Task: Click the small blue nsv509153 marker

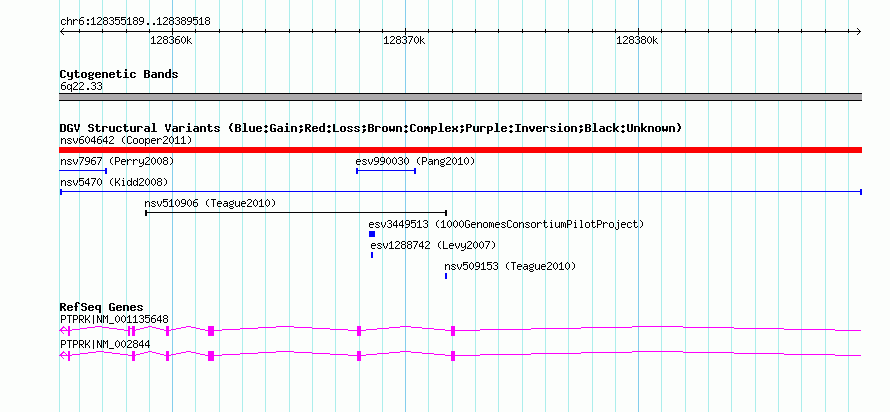Action: (x=446, y=276)
